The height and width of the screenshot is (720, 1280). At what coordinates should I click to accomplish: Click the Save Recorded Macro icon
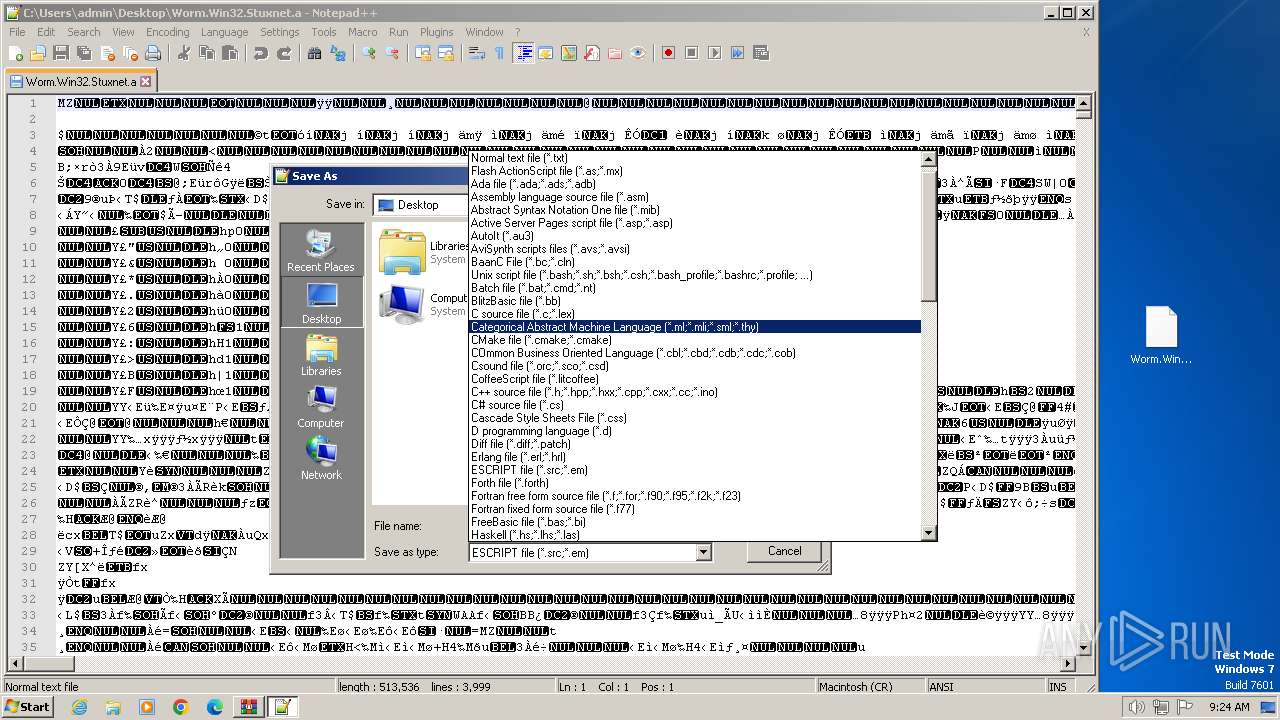tap(760, 53)
